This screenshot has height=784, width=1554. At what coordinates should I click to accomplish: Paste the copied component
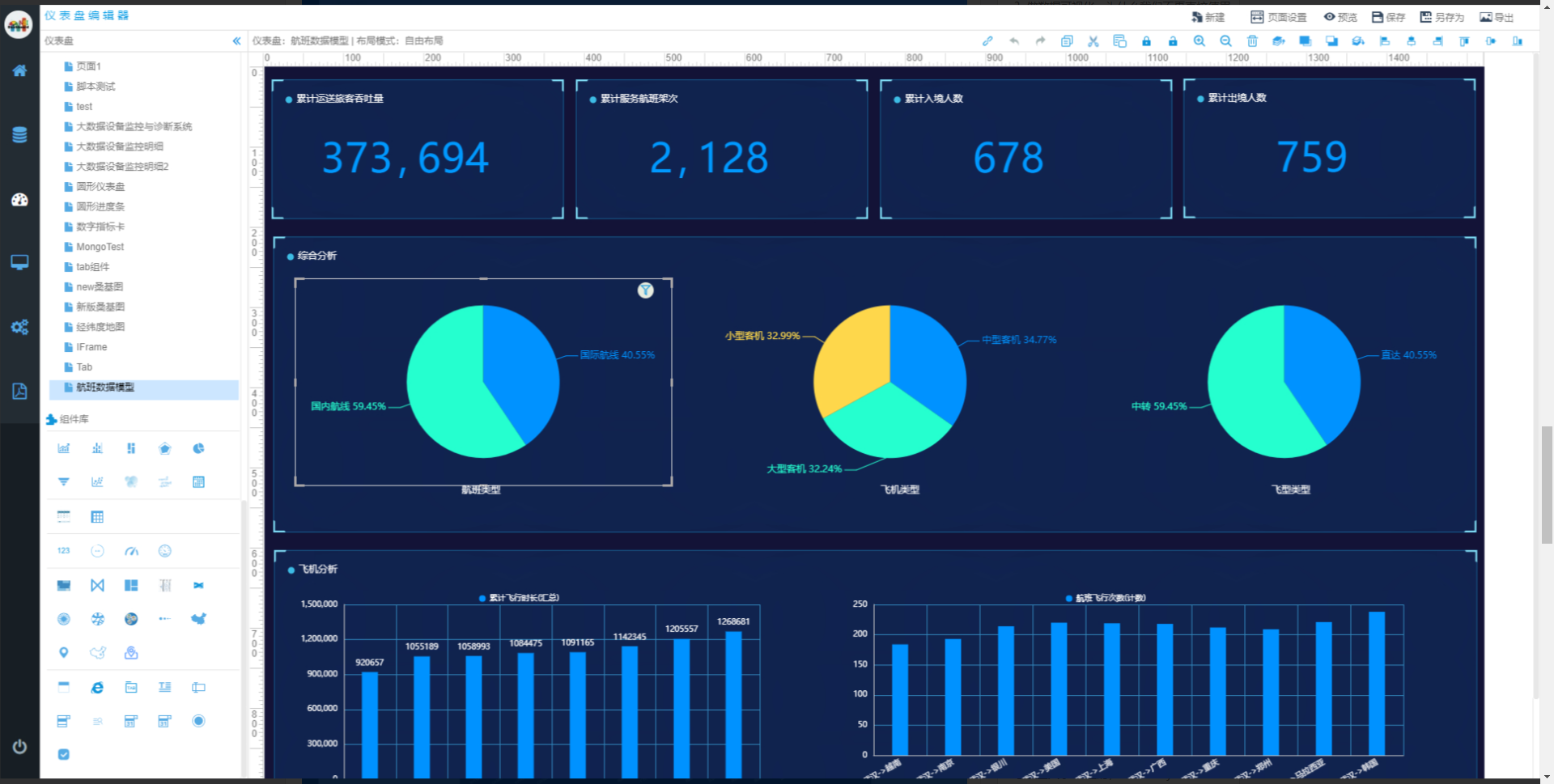coord(1120,41)
